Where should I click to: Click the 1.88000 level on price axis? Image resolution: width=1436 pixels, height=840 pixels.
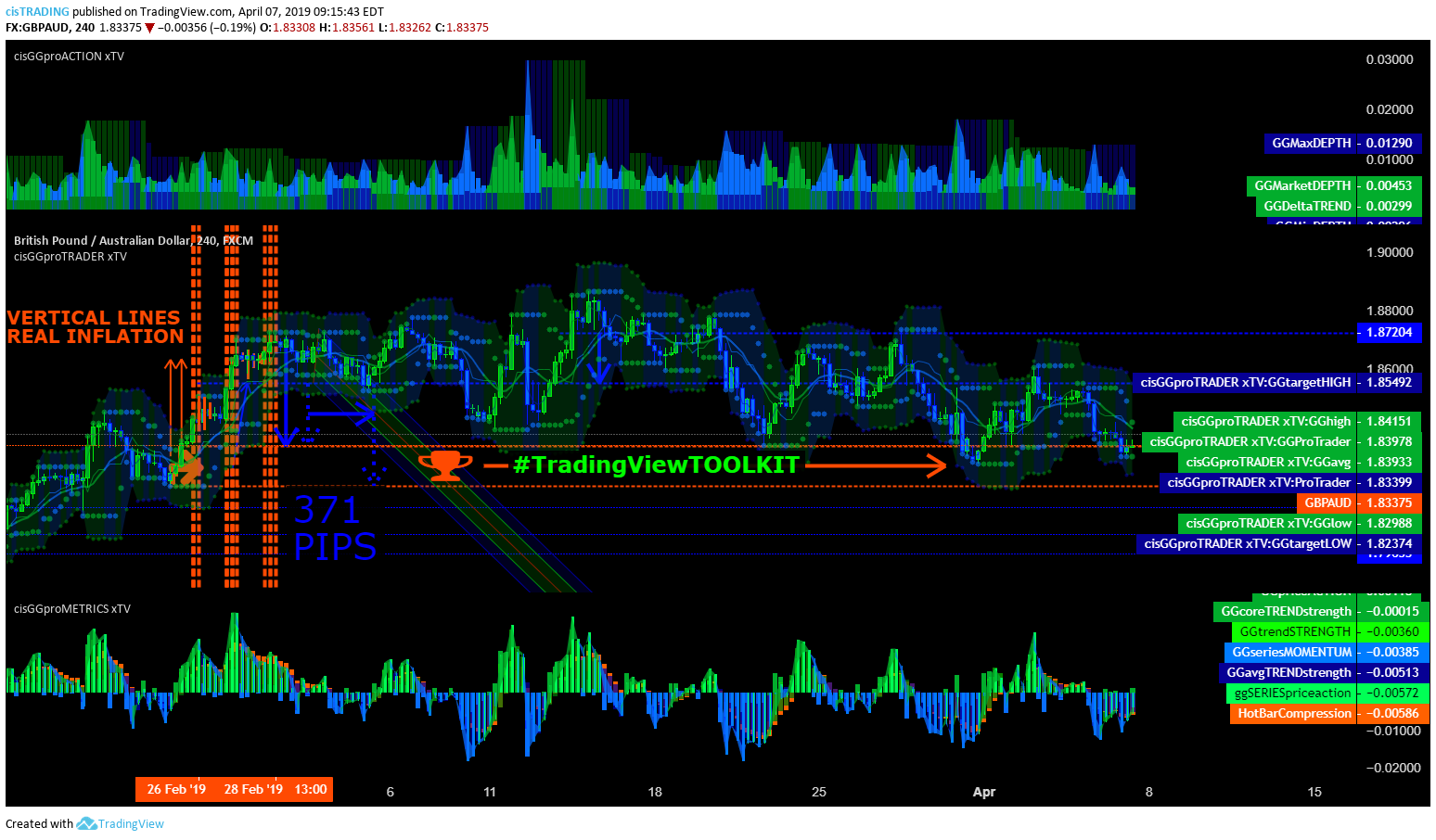[x=1390, y=311]
